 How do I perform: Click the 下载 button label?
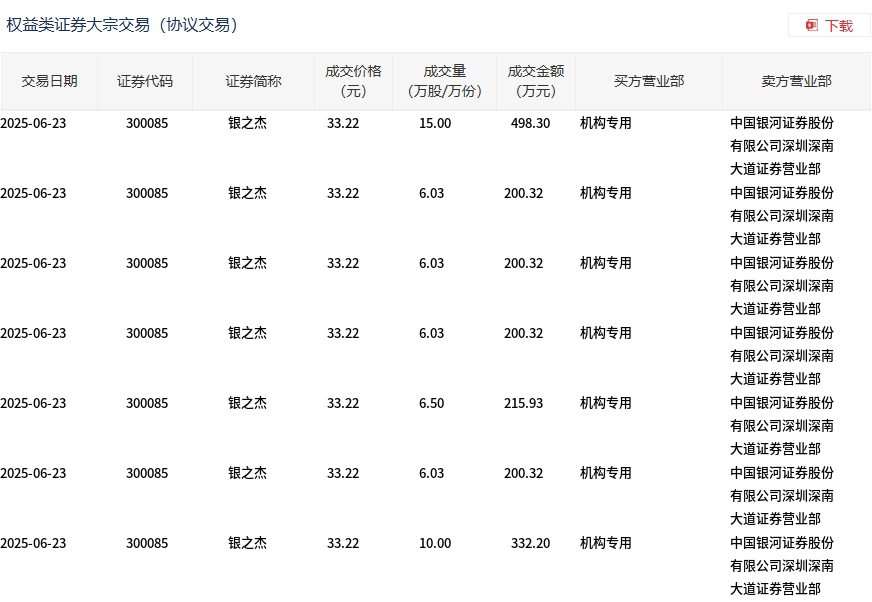click(x=838, y=26)
